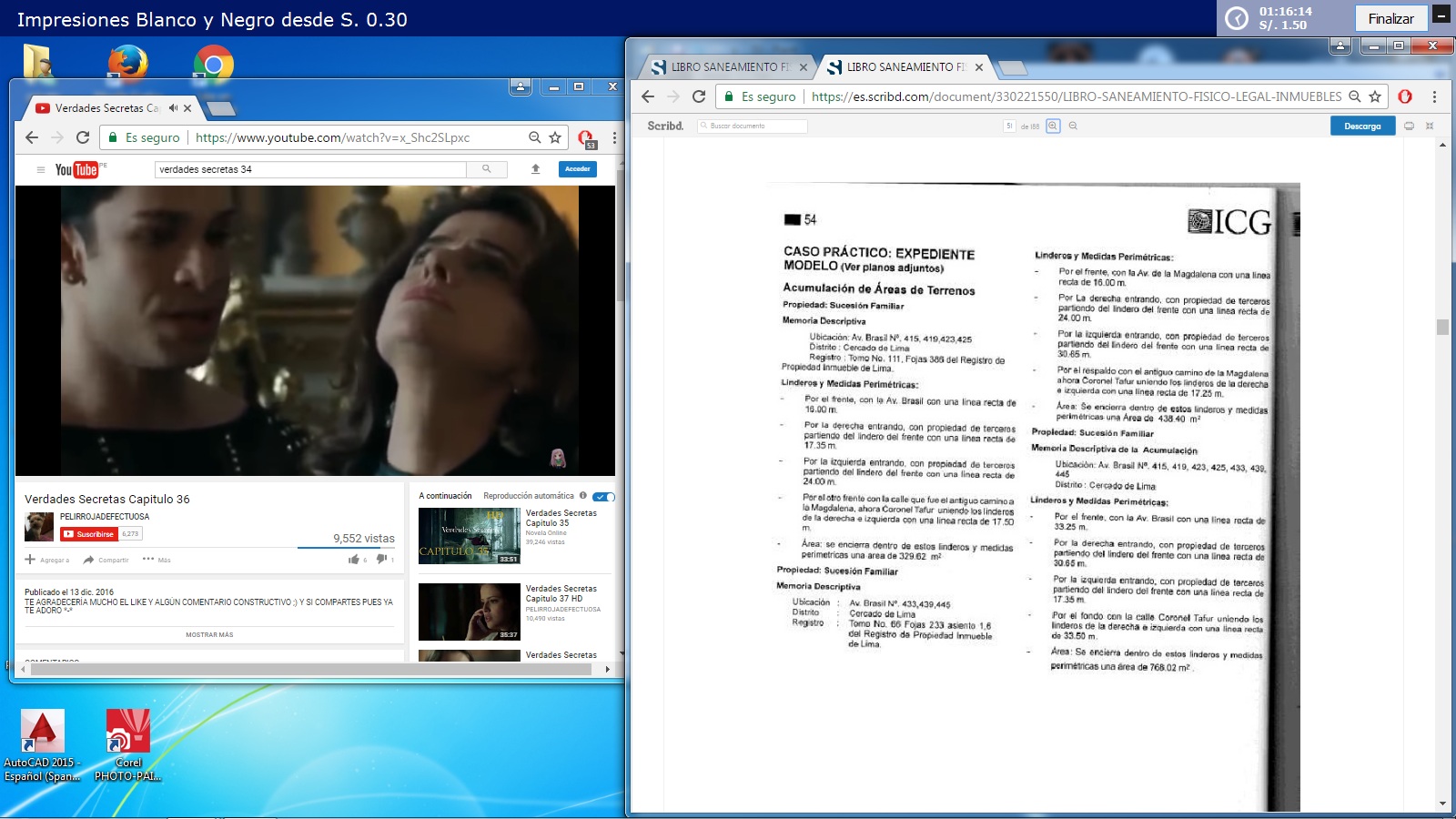
Task: Like the video with thumbs up
Action: tap(354, 560)
